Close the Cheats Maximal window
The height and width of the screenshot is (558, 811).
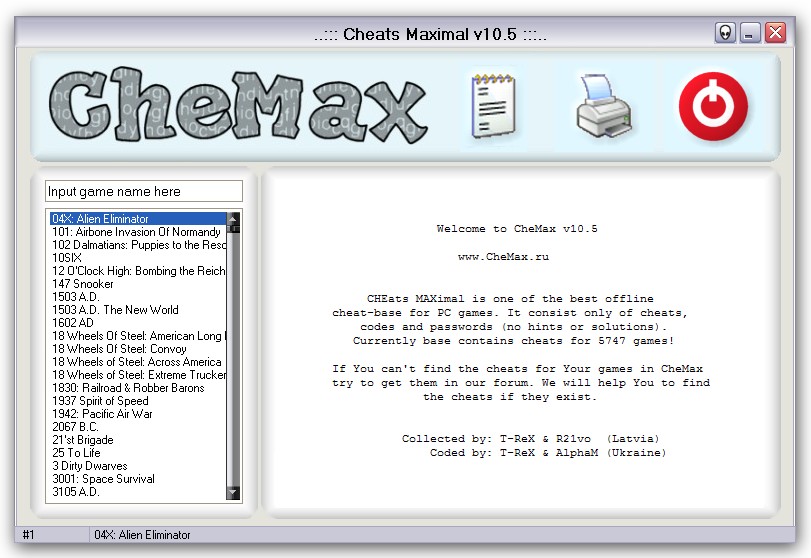(x=775, y=33)
